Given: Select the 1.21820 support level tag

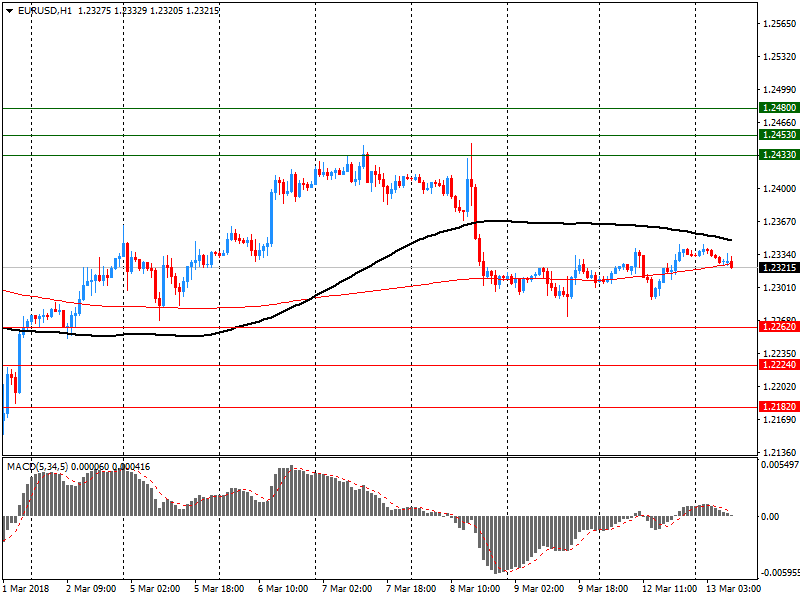Looking at the screenshot, I should (778, 407).
